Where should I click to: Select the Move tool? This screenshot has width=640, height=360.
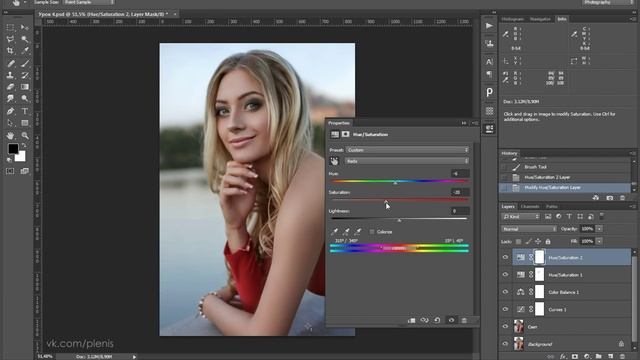point(24,27)
